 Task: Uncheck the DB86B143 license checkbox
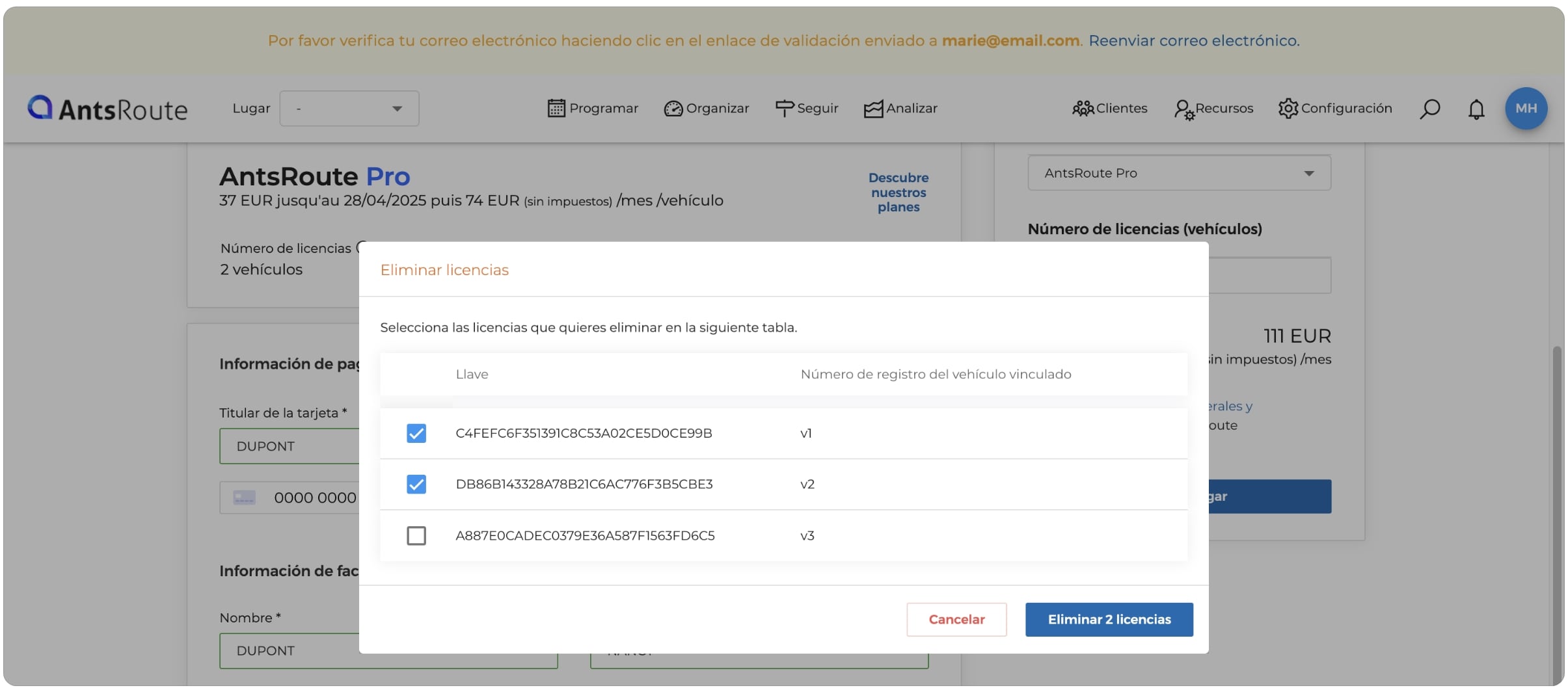[416, 484]
